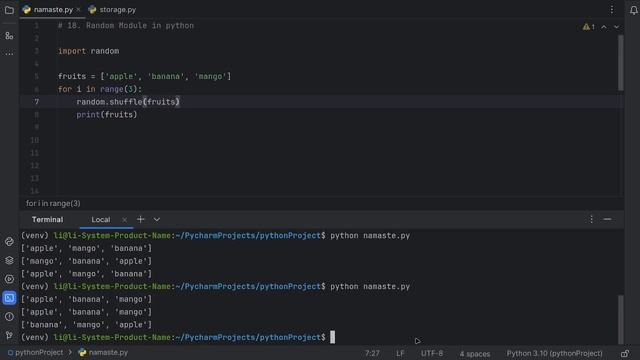Open the Structure tool window icon

(9, 36)
